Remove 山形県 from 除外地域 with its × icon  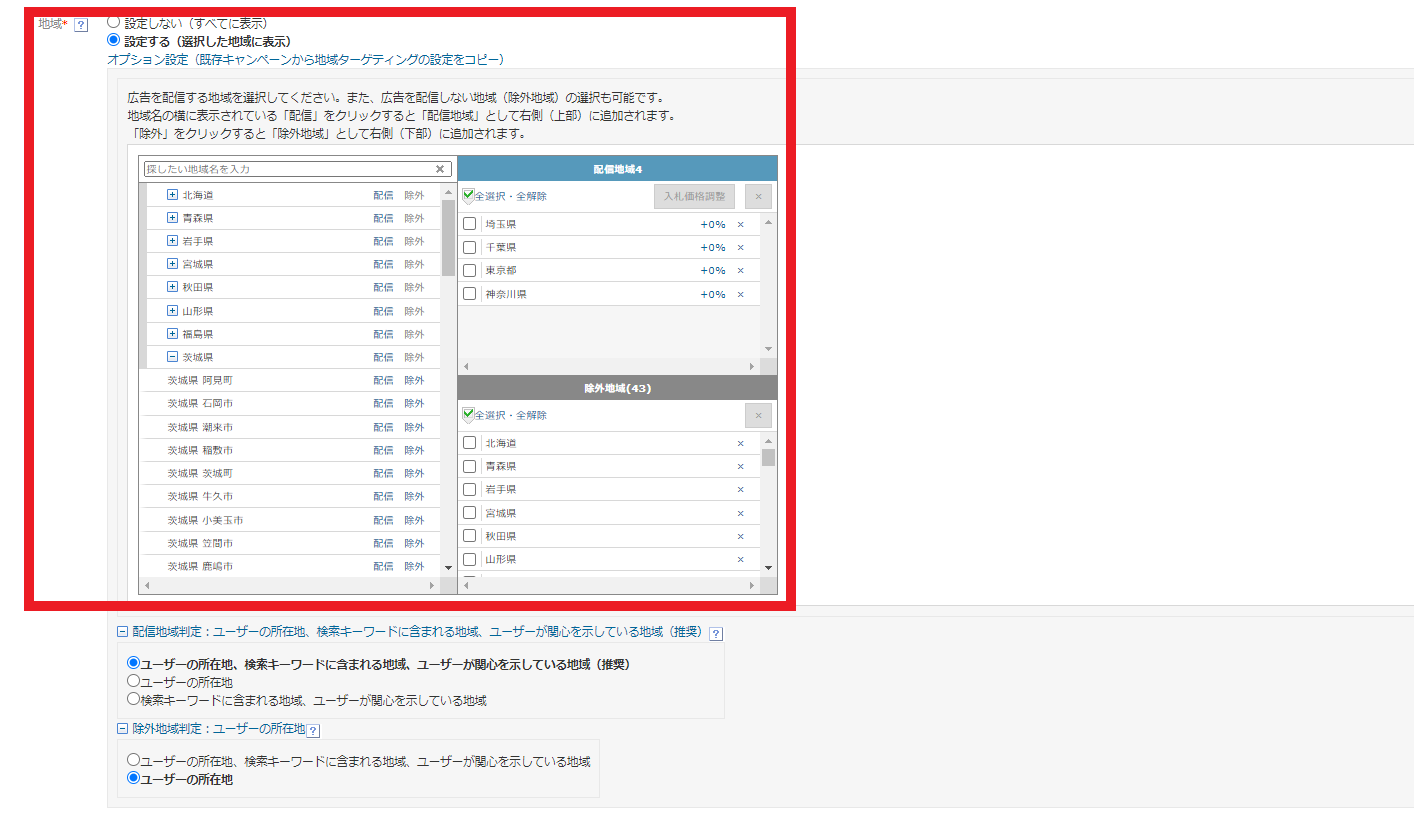coord(741,559)
